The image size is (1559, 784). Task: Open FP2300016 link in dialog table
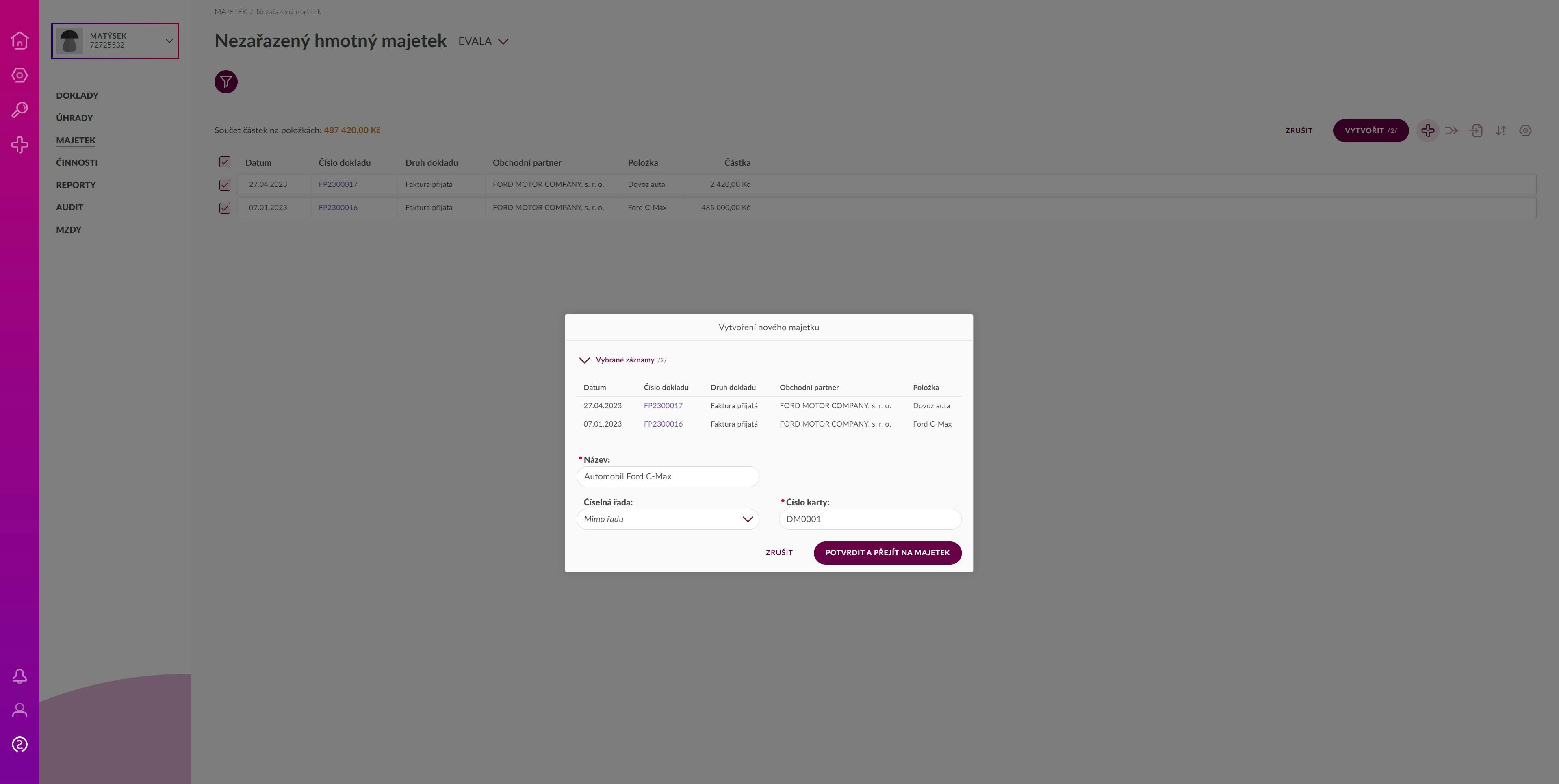[663, 424]
